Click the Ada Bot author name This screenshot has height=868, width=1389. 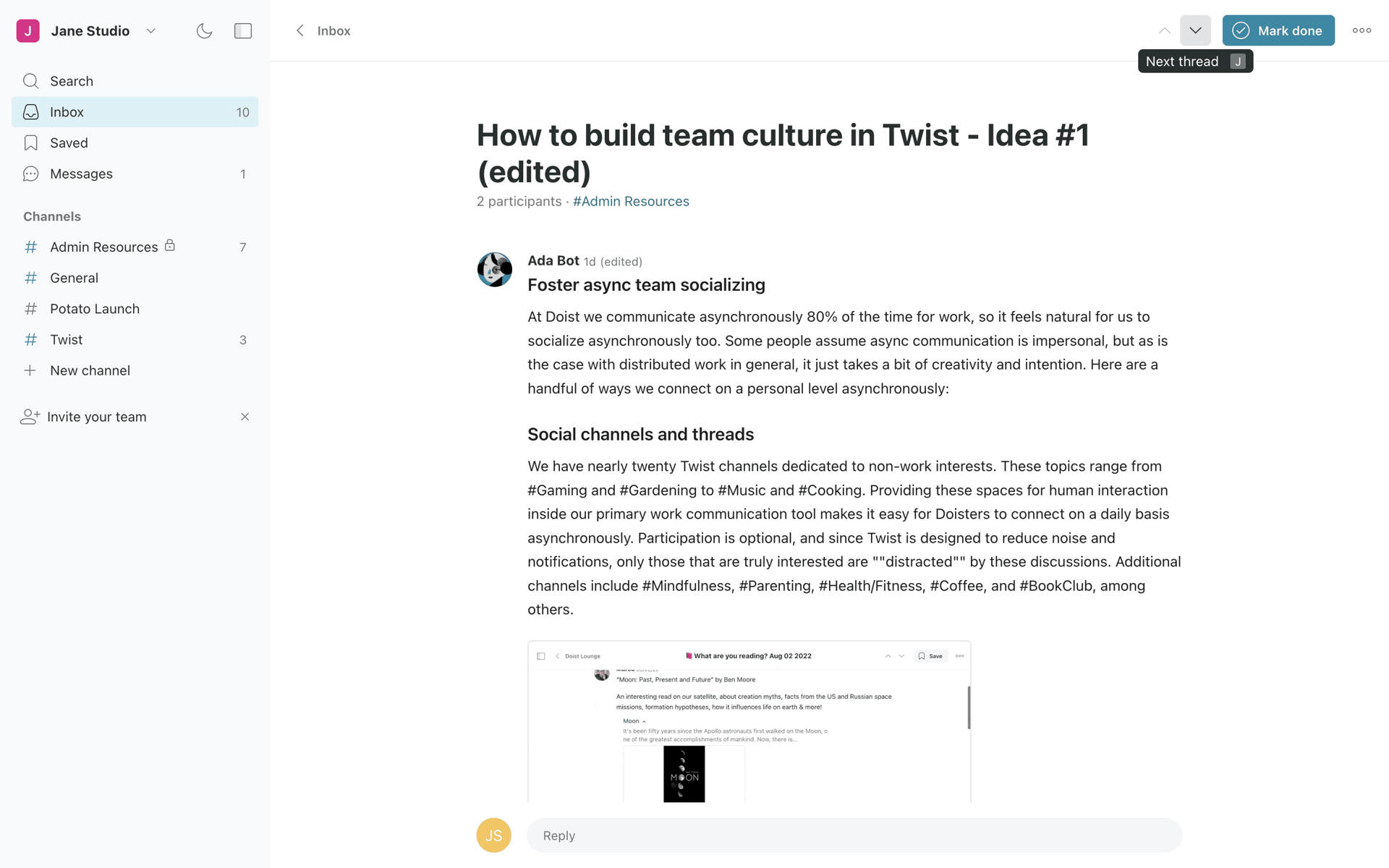553,260
